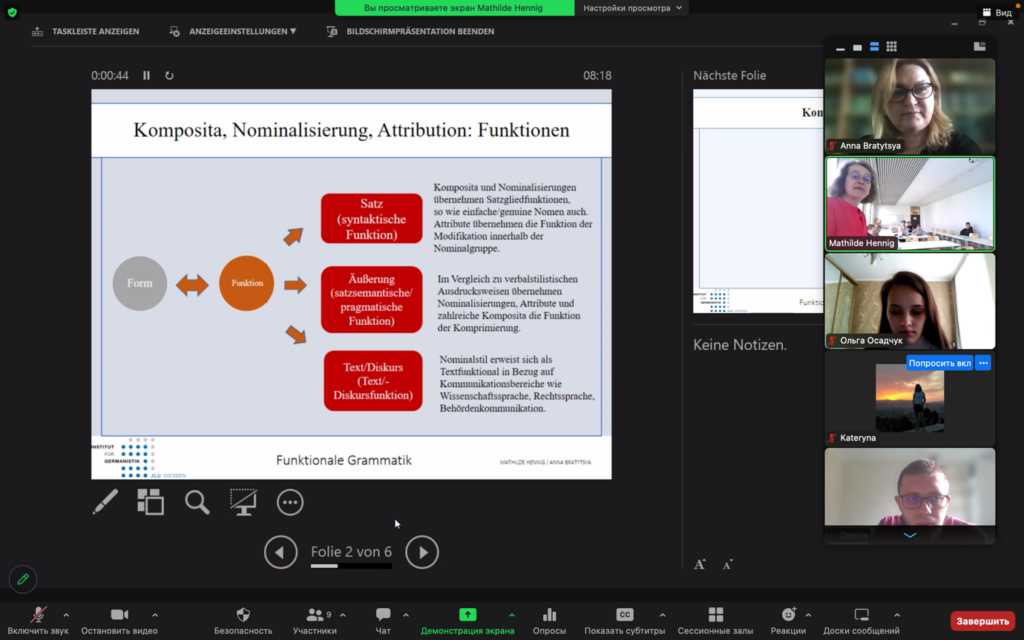Open the Опросы polls icon
1024x640 pixels.
coord(549,620)
